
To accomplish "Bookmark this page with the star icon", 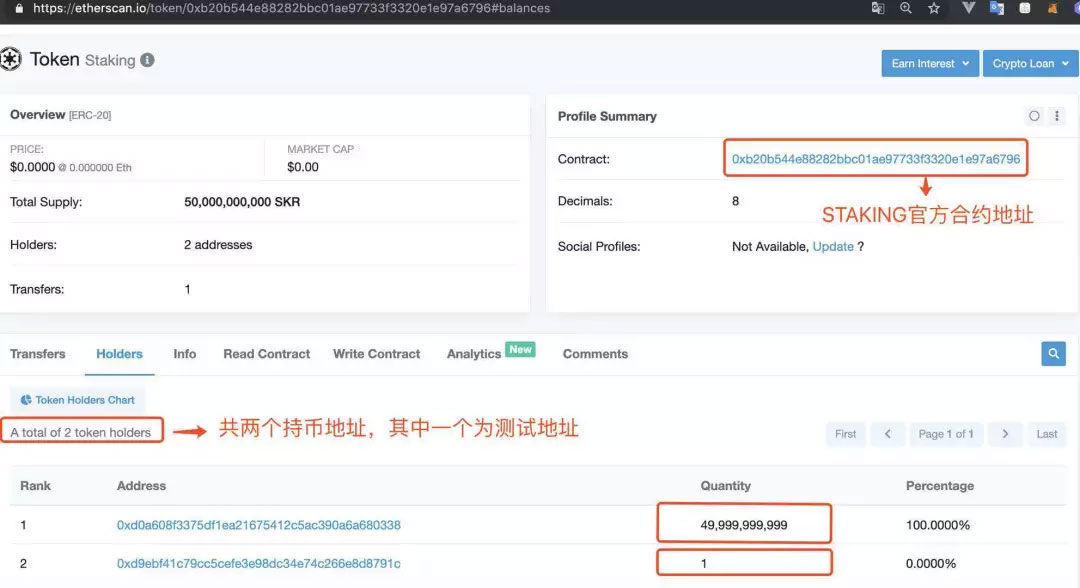I will (x=934, y=8).
